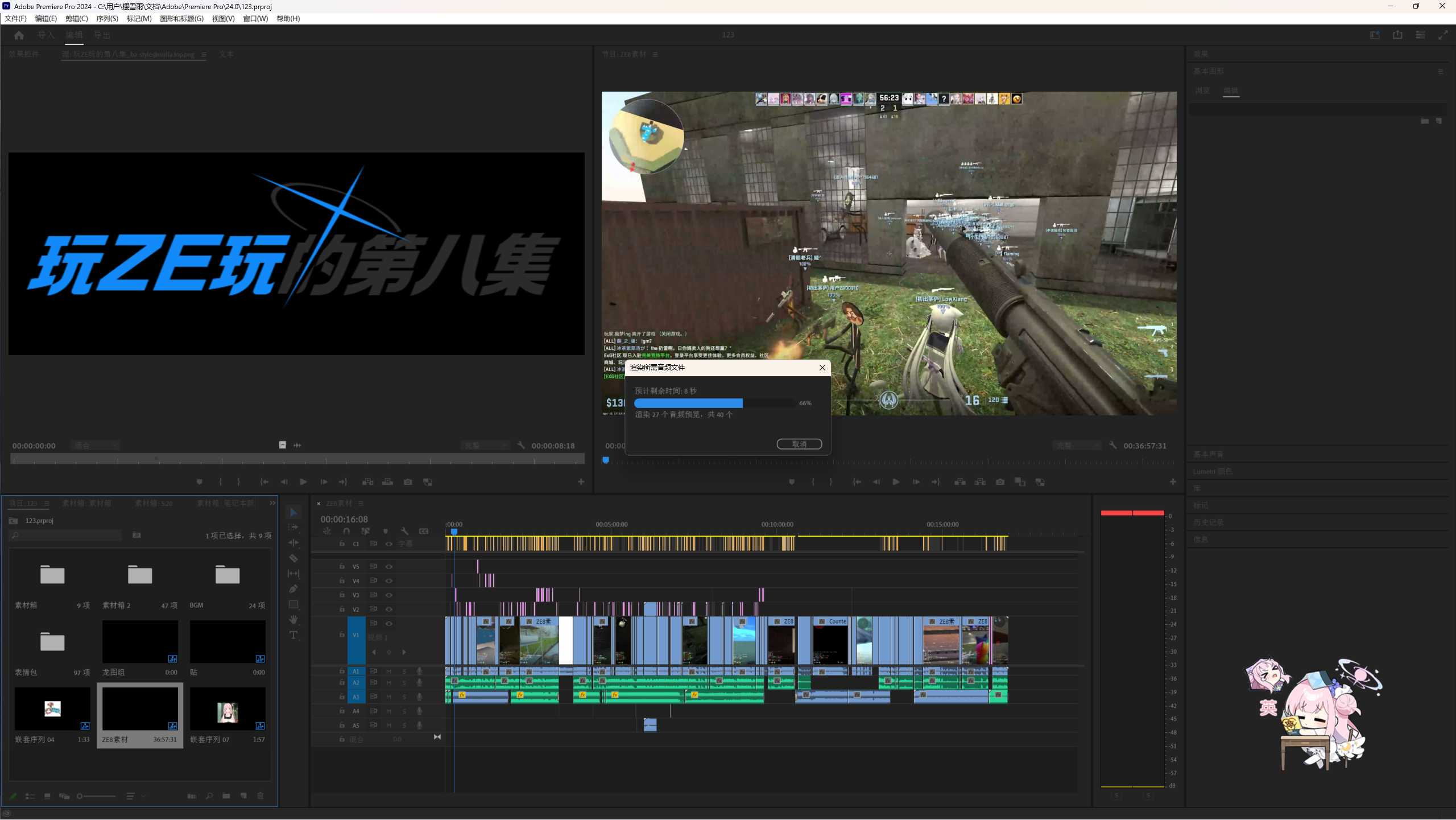Play the Program monitor sequence

point(896,482)
